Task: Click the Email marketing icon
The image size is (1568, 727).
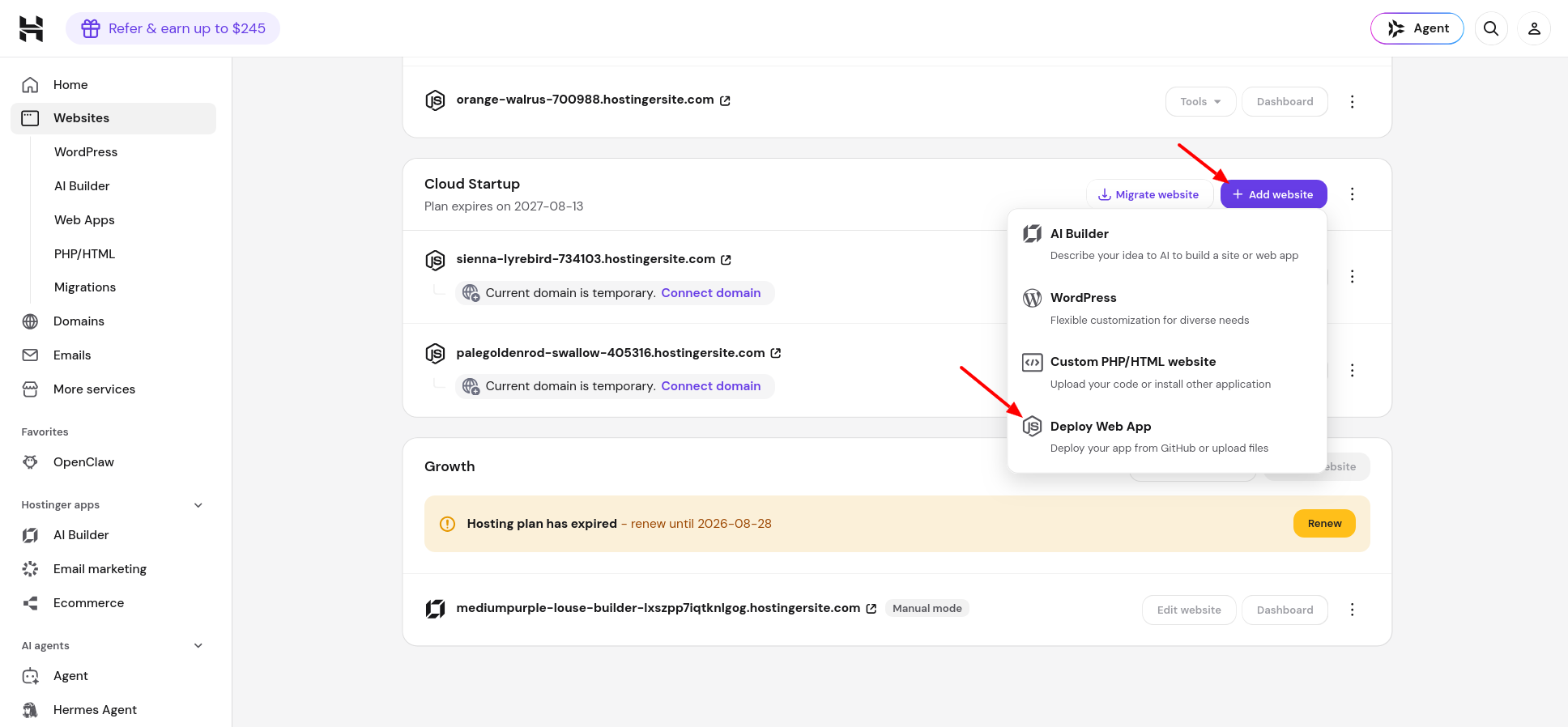Action: (30, 569)
